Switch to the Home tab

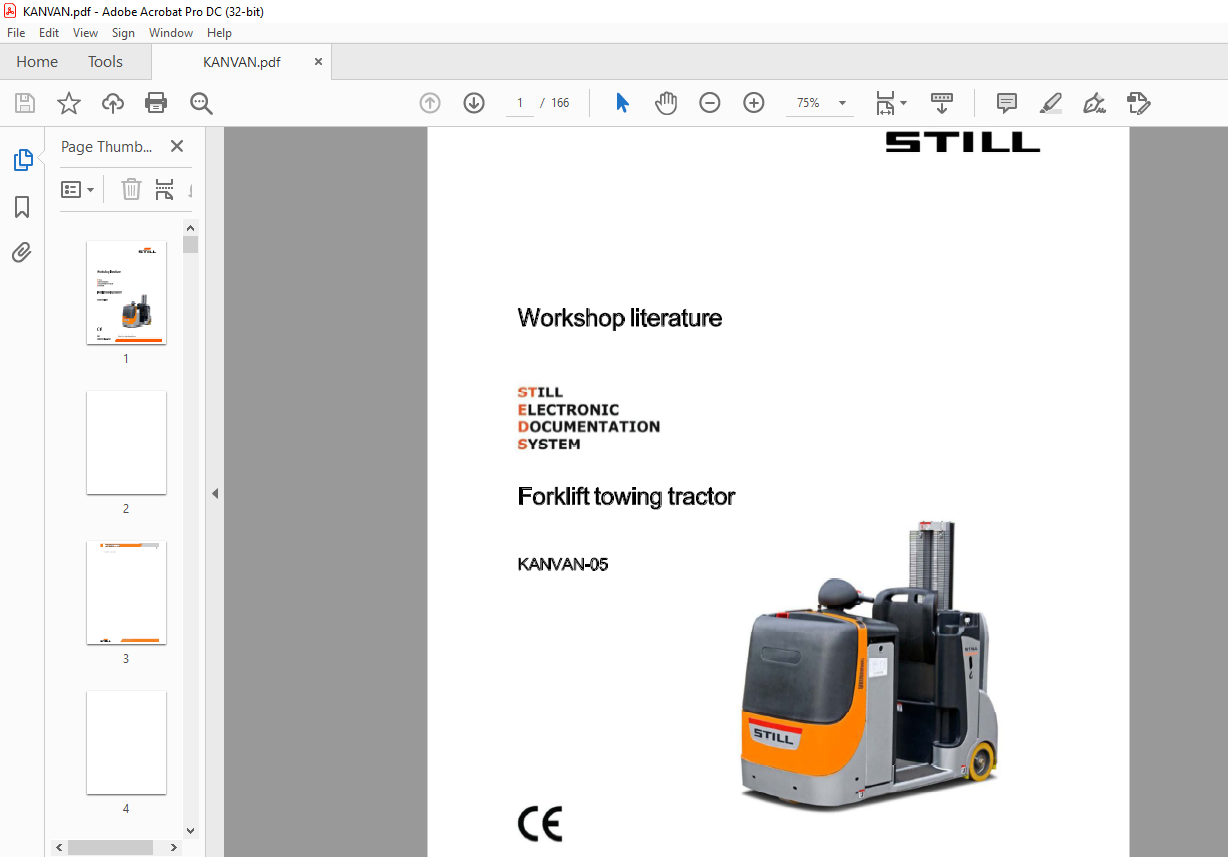(x=37, y=62)
